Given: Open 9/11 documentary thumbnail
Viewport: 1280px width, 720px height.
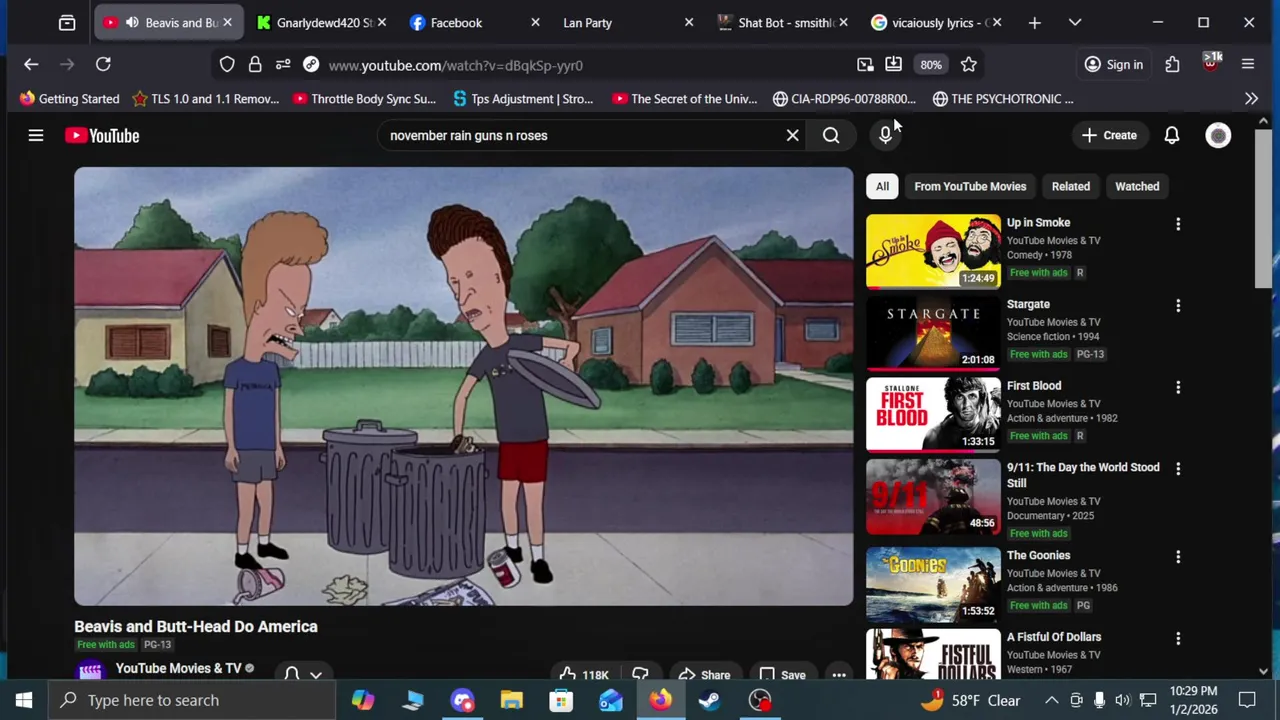Looking at the screenshot, I should (x=933, y=496).
